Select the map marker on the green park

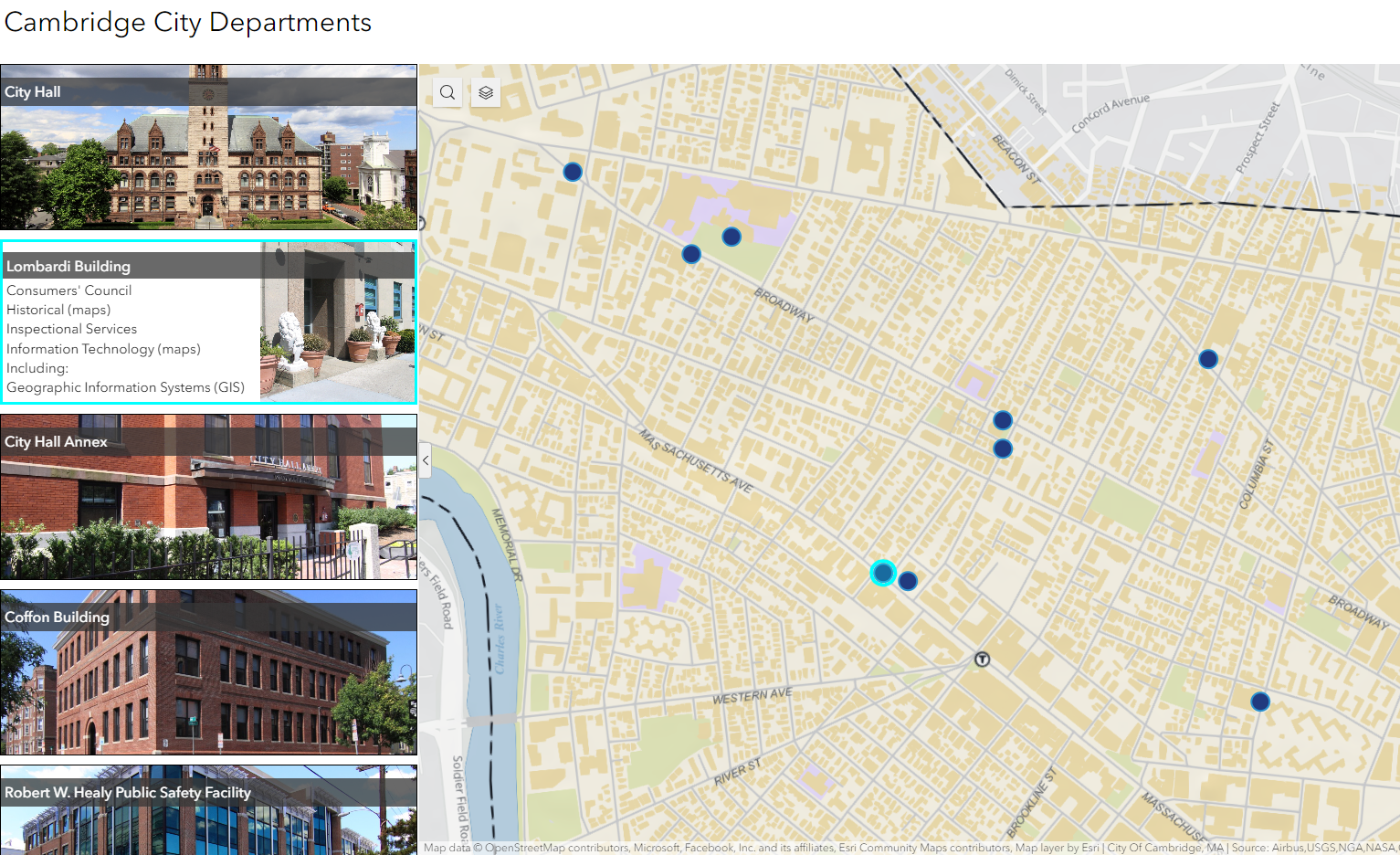click(x=731, y=237)
